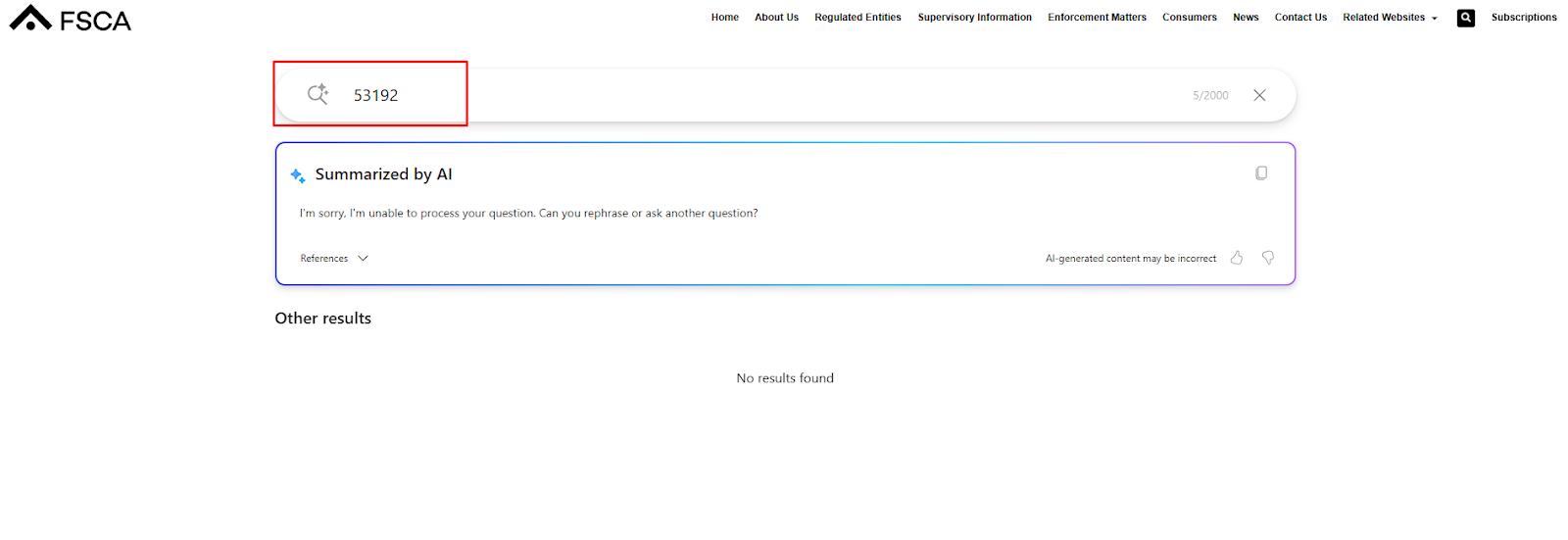Click the FSCA logo
The width and height of the screenshot is (1568, 540).
(71, 19)
